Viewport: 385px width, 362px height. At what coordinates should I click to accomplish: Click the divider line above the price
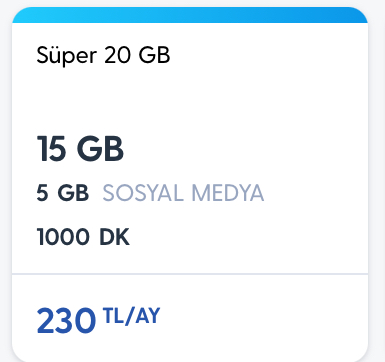click(190, 274)
